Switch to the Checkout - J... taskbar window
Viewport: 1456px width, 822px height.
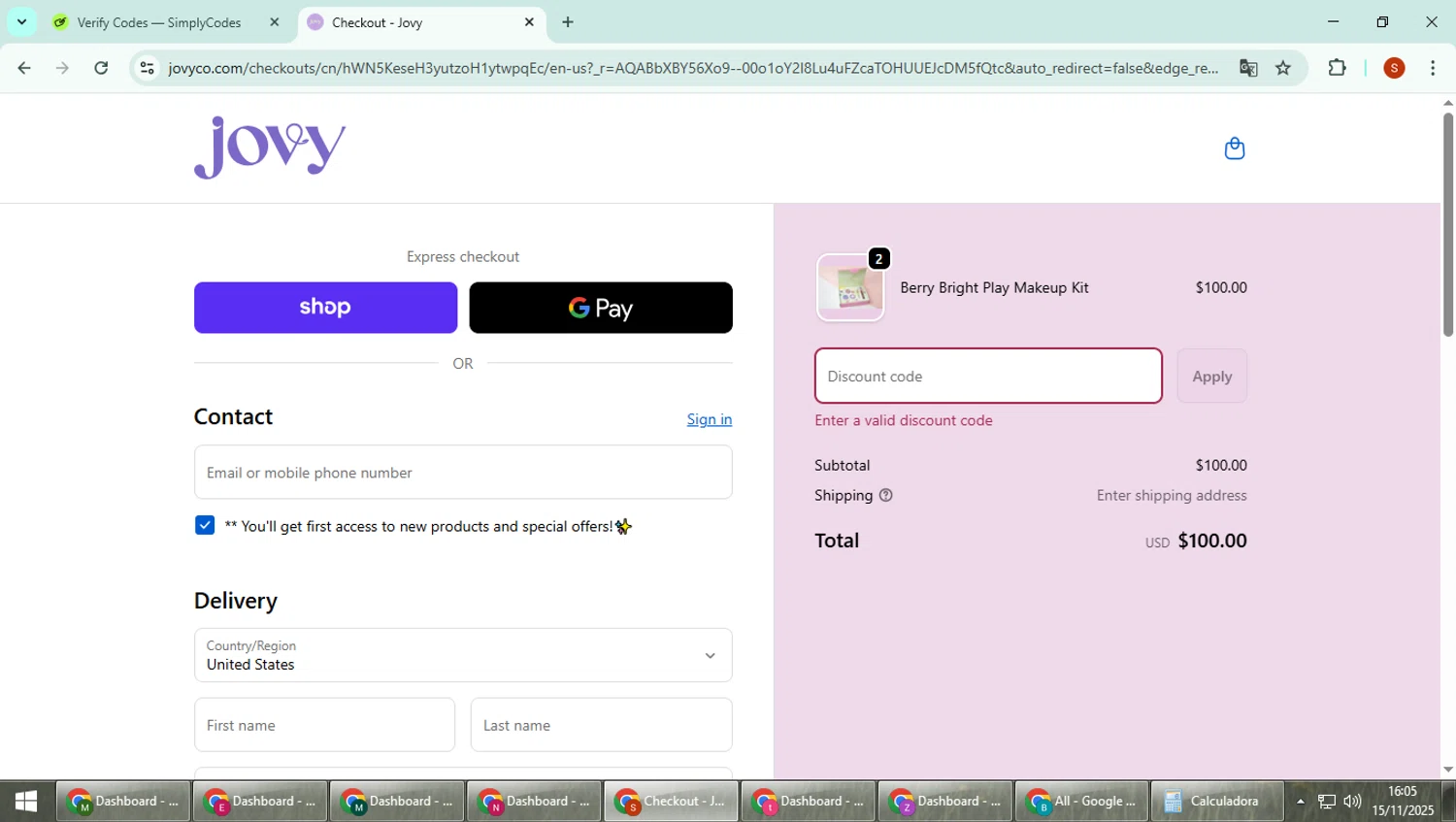(x=672, y=802)
